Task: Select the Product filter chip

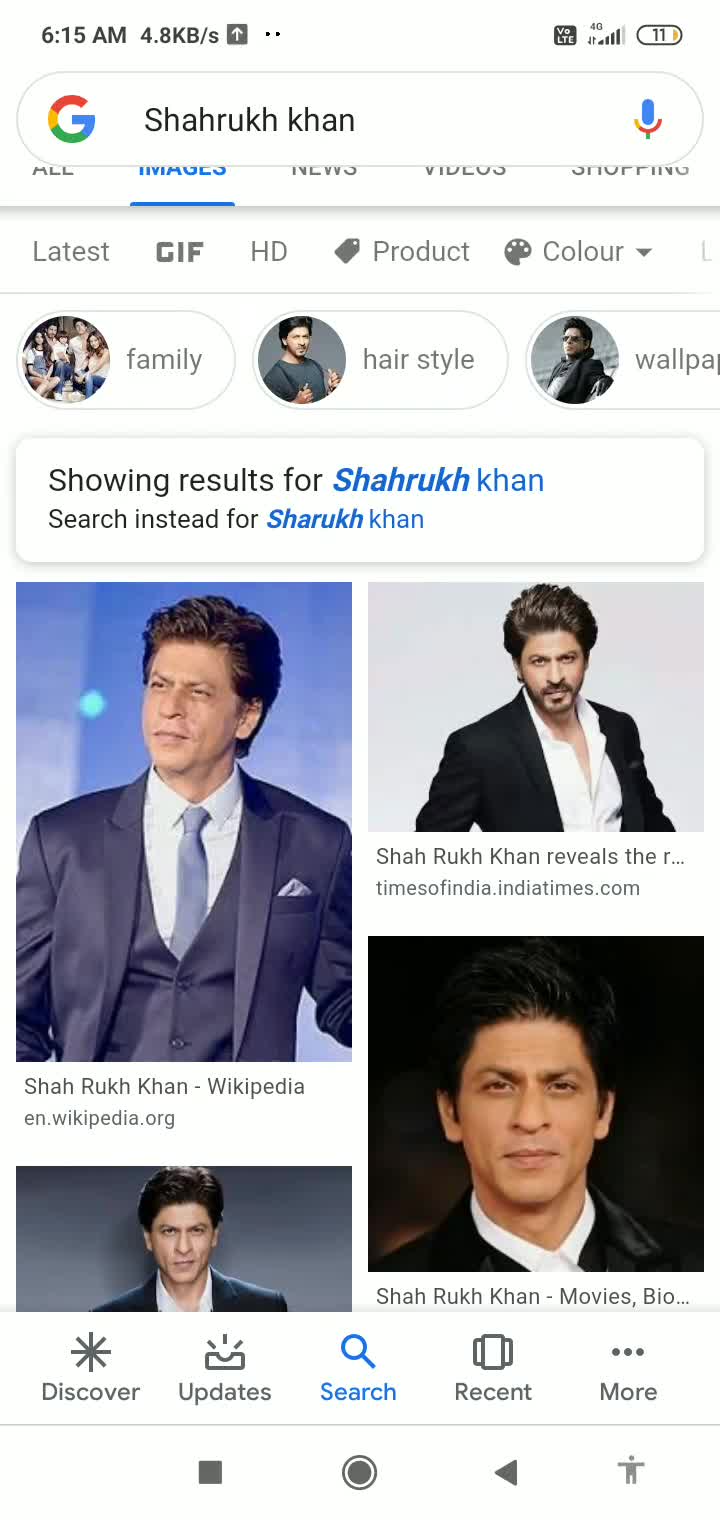Action: tap(402, 251)
